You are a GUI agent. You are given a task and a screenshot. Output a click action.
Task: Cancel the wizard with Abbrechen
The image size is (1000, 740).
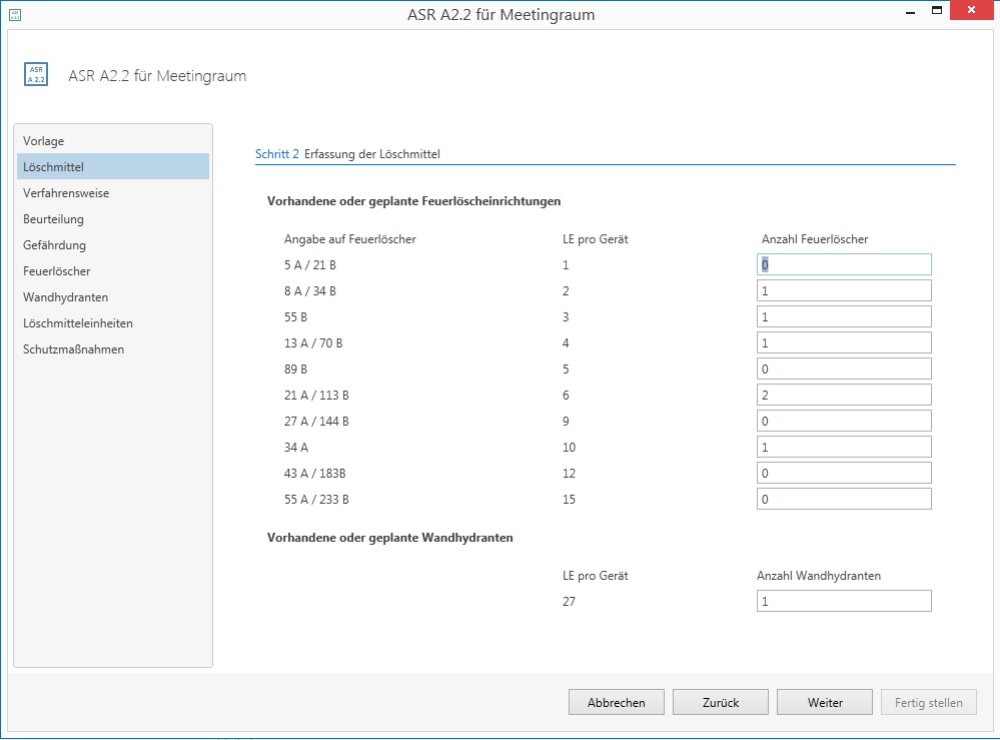pyautogui.click(x=616, y=703)
